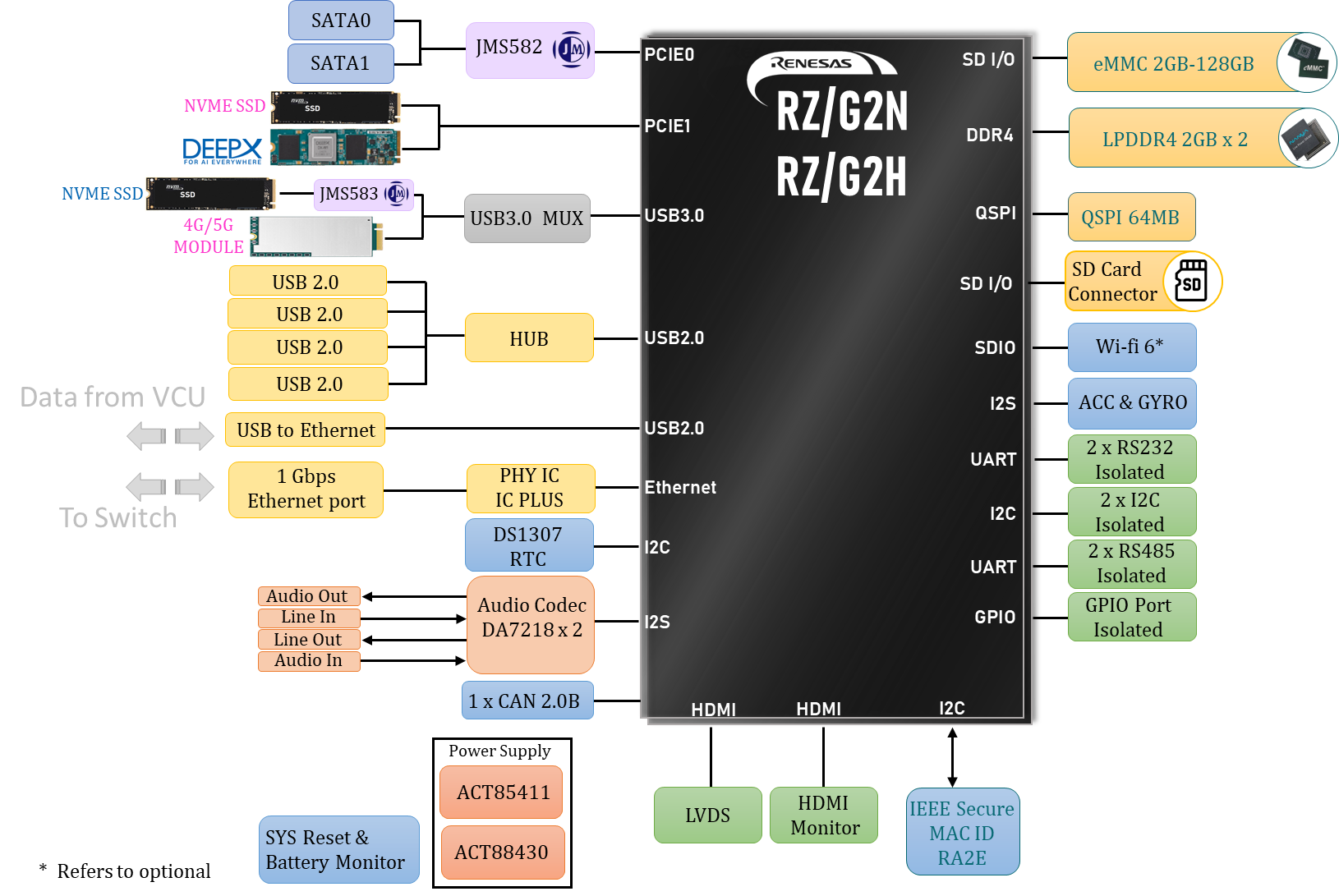The width and height of the screenshot is (1339, 896).
Task: Click the right arrow above To Switch
Action: pos(194,486)
